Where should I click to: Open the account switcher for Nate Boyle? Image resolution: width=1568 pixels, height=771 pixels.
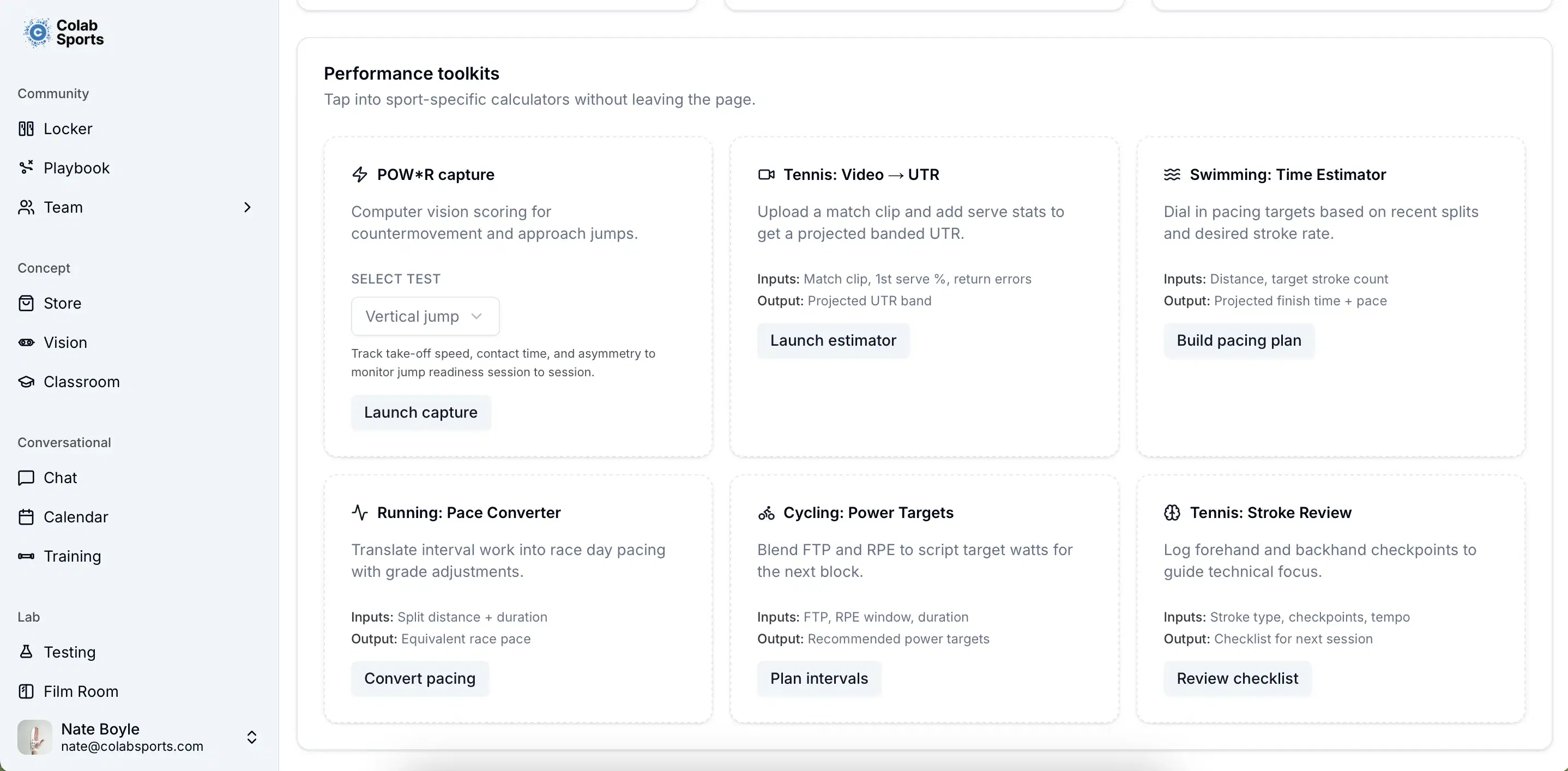[x=251, y=737]
